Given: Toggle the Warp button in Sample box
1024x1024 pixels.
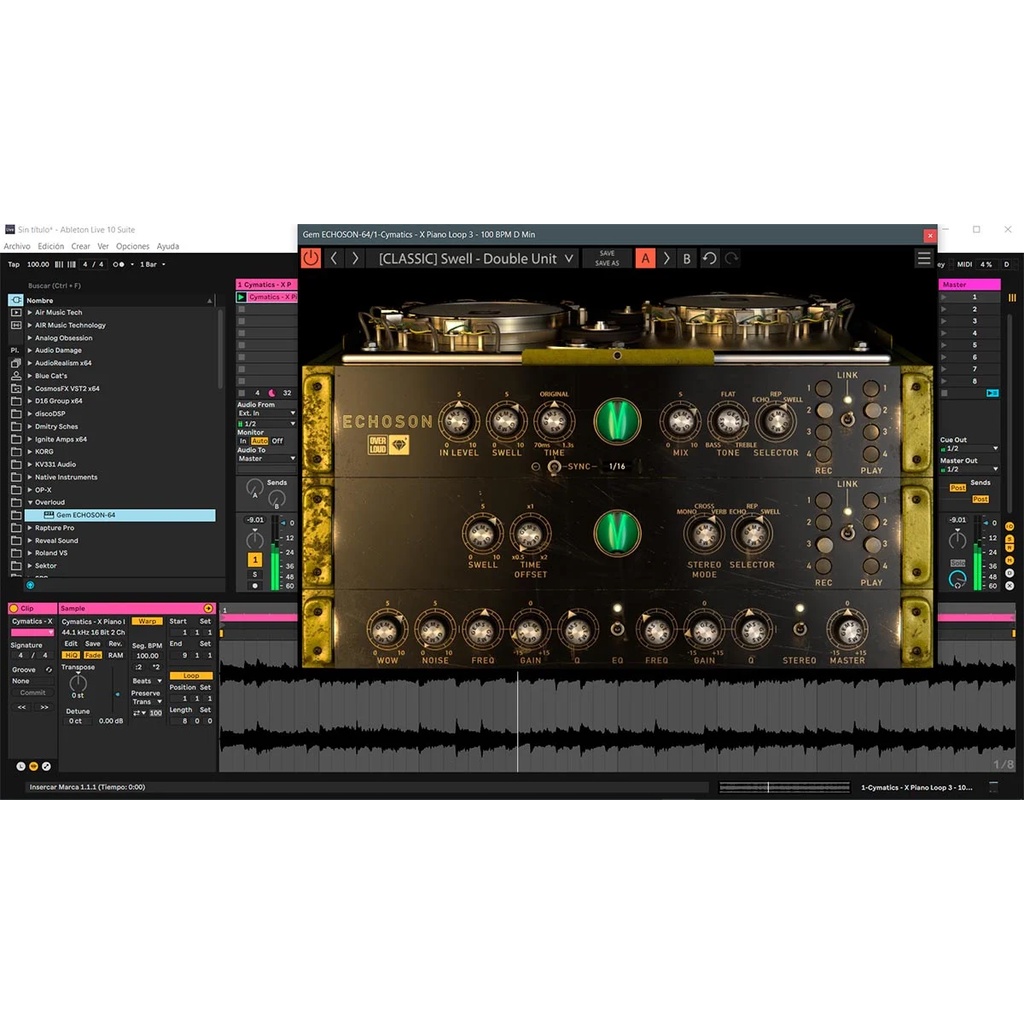Looking at the screenshot, I should 147,621.
